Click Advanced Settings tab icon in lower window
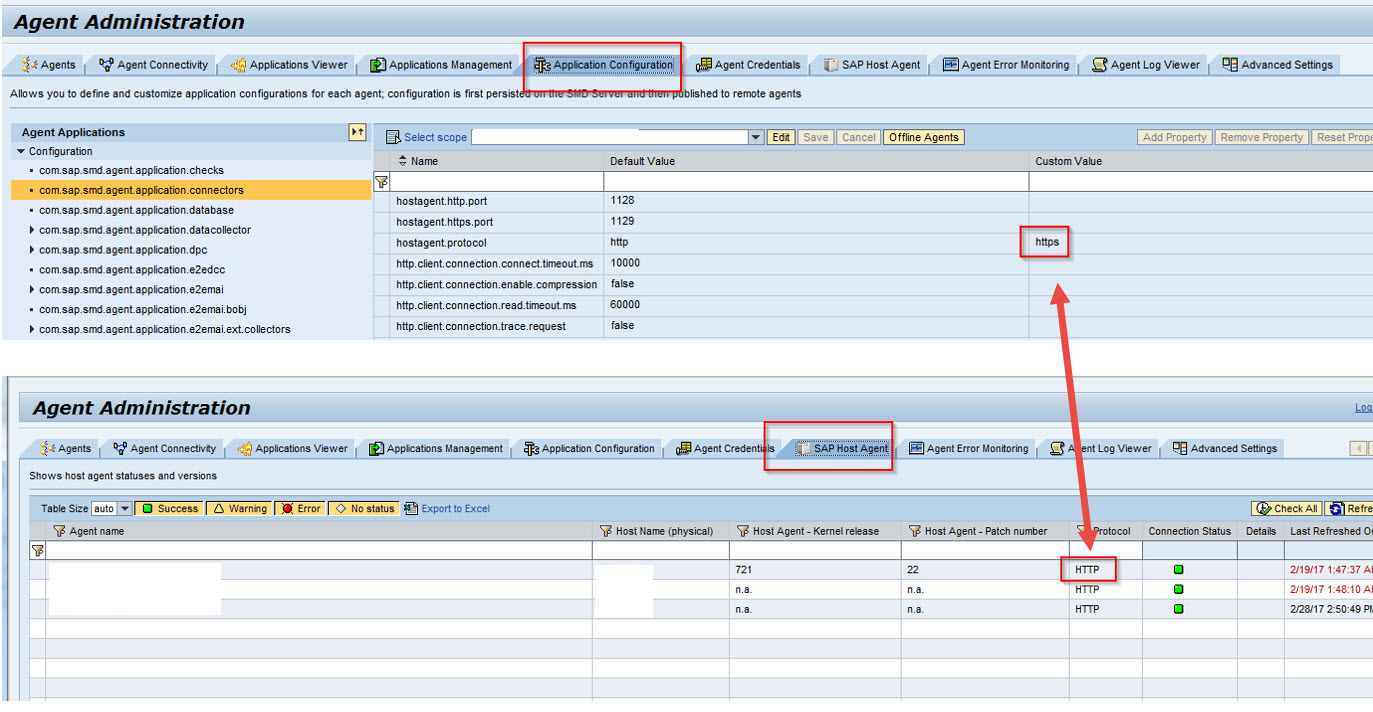 tap(1180, 449)
